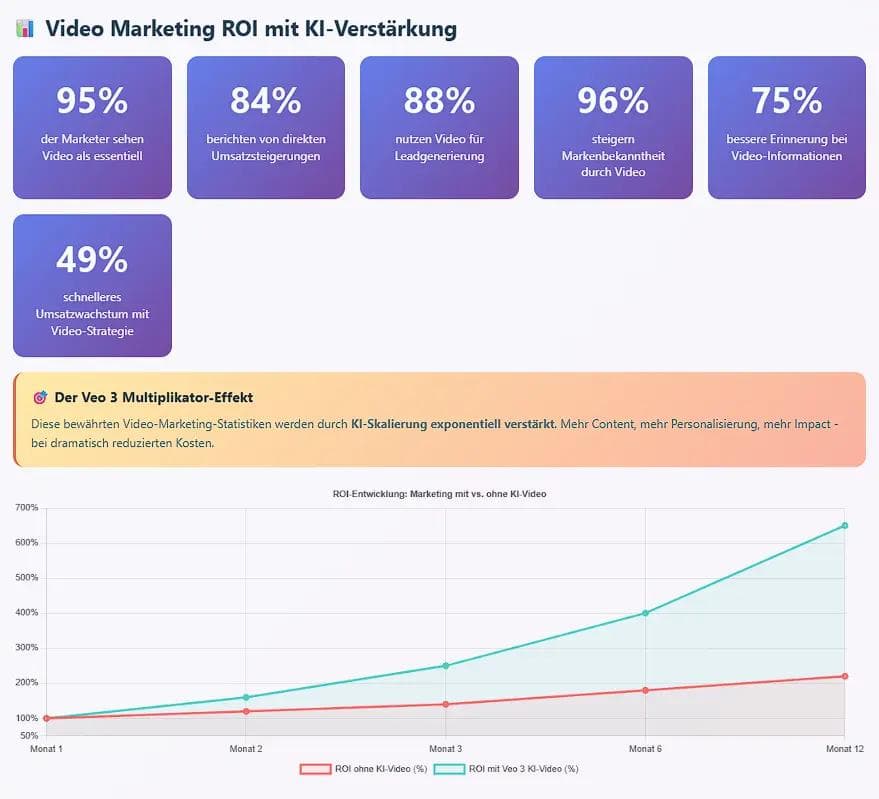Image resolution: width=879 pixels, height=799 pixels.
Task: Toggle the red 'ROI ohne KI-Video' legend box
Action: pyautogui.click(x=315, y=769)
